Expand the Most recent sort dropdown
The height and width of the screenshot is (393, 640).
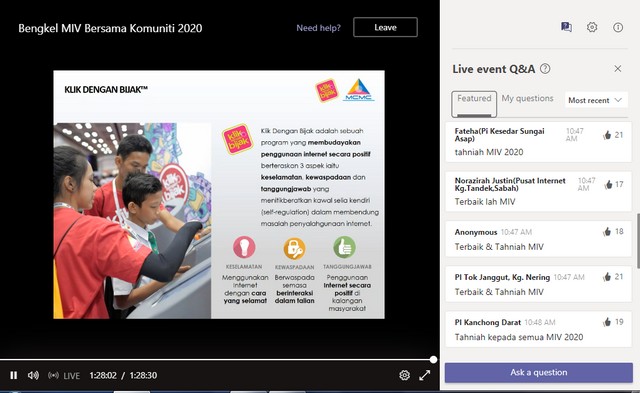click(x=596, y=100)
